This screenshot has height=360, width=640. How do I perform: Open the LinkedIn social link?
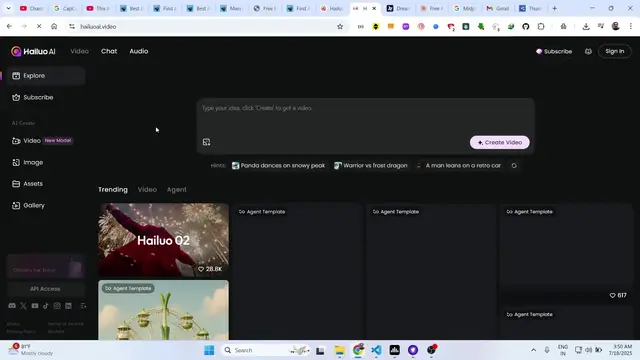[68, 306]
